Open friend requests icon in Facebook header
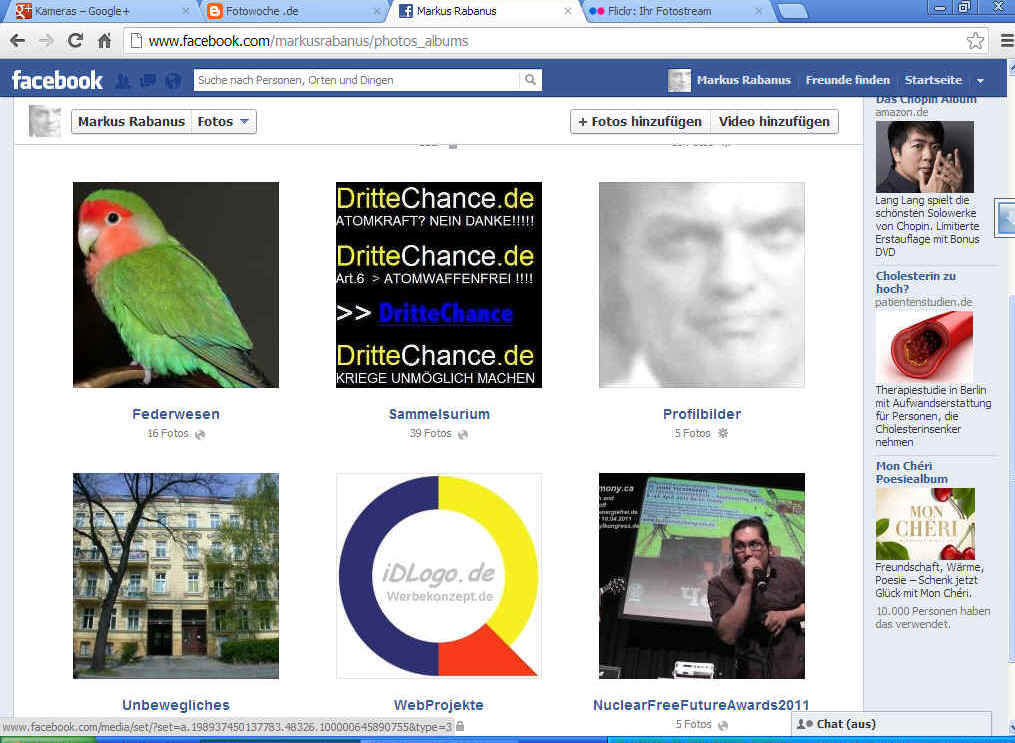The height and width of the screenshot is (743, 1015). [123, 81]
